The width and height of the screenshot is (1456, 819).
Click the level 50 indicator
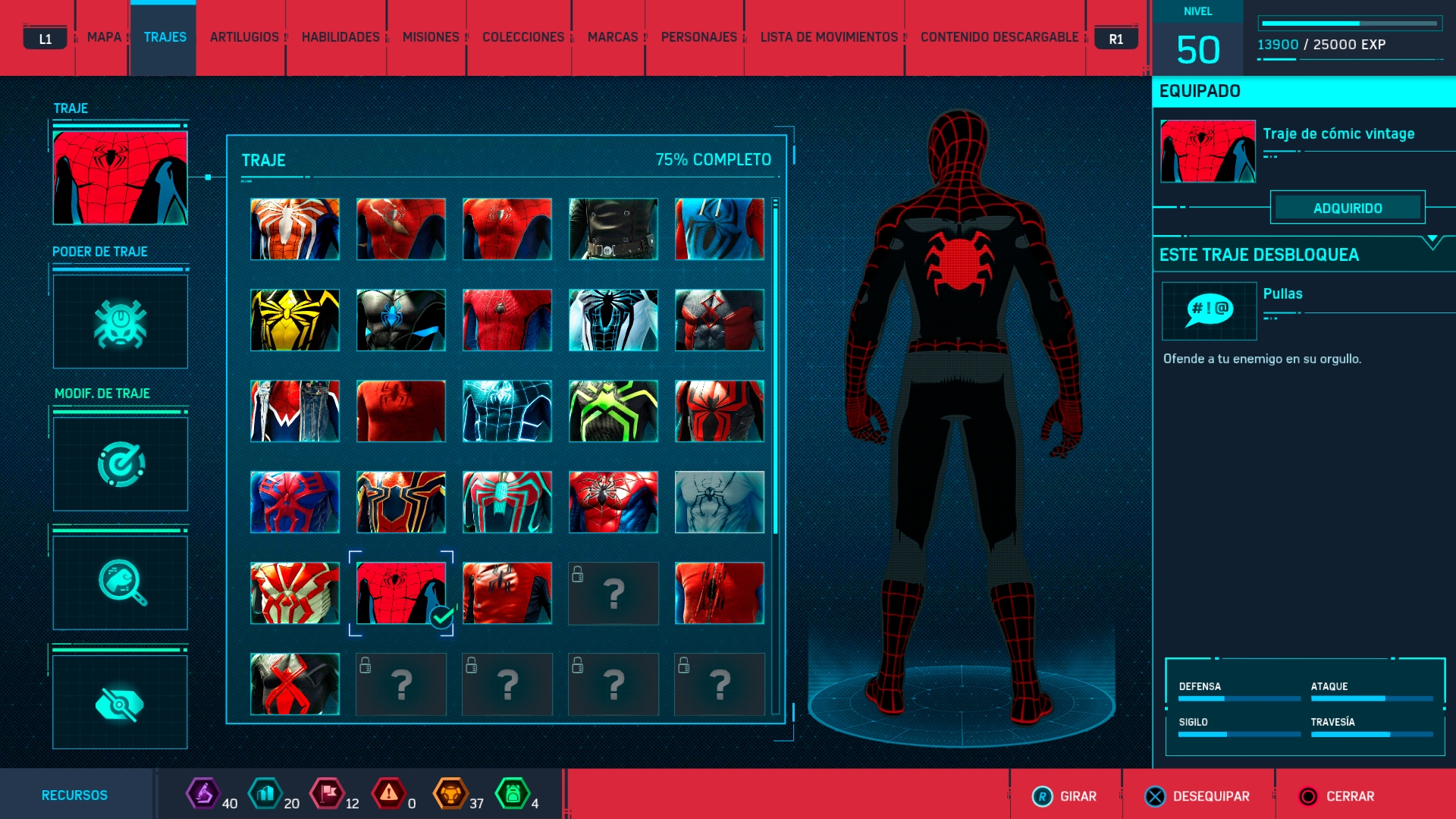click(1198, 50)
